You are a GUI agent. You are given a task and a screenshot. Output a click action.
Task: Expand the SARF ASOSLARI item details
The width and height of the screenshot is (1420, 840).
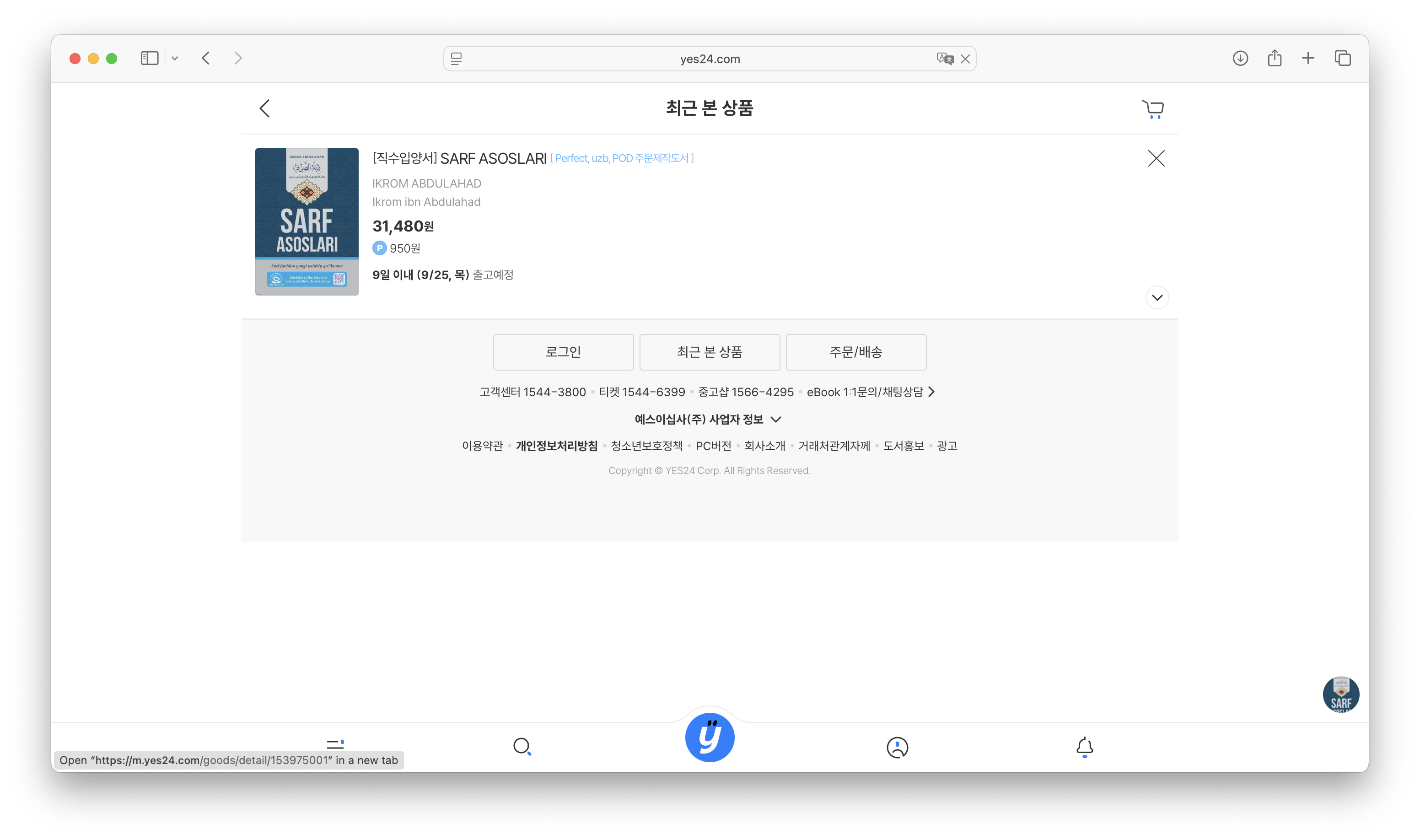pyautogui.click(x=1157, y=298)
